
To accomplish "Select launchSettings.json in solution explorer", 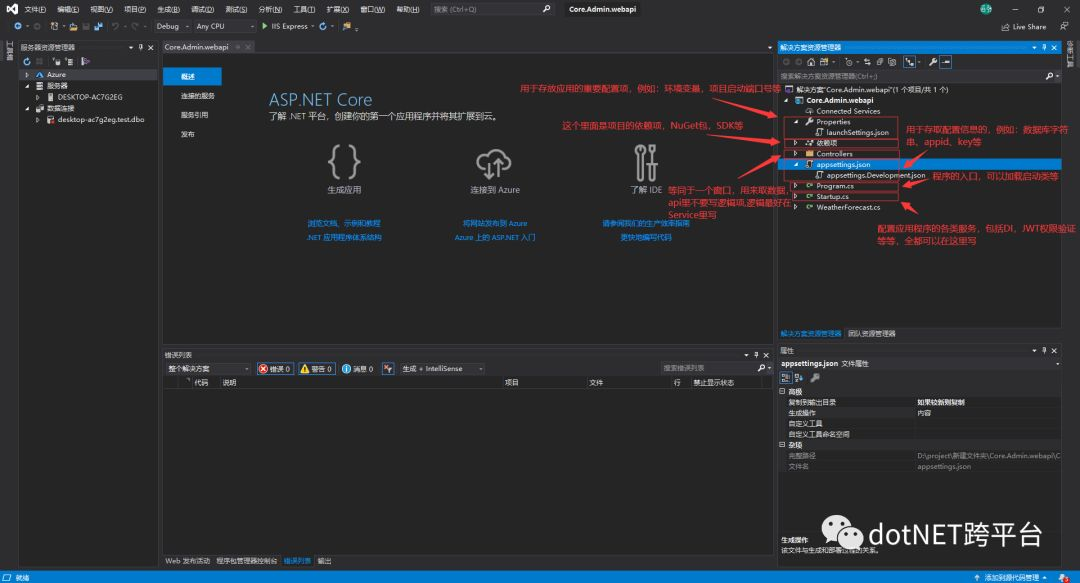I will [858, 132].
